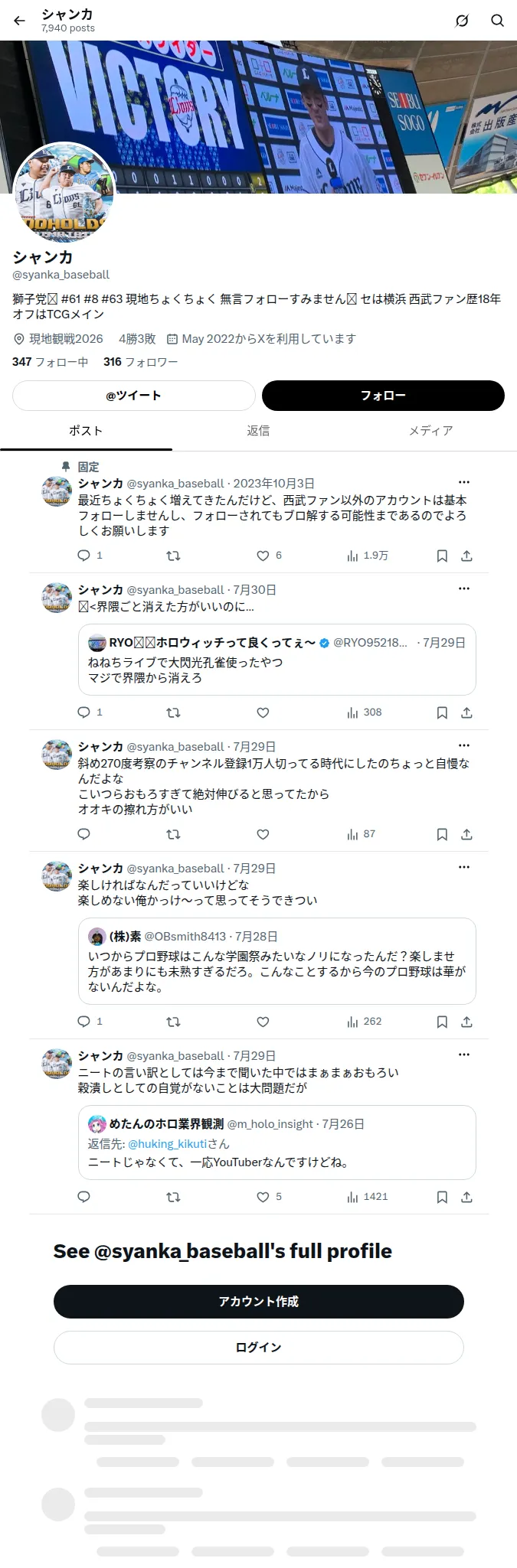Open the profile avatar picture
Viewport: 517px width, 1568px height.
coord(64,193)
